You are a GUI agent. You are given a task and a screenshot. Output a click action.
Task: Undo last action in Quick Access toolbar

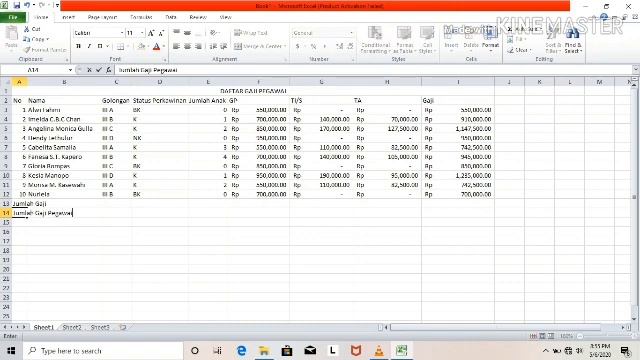coord(27,5)
